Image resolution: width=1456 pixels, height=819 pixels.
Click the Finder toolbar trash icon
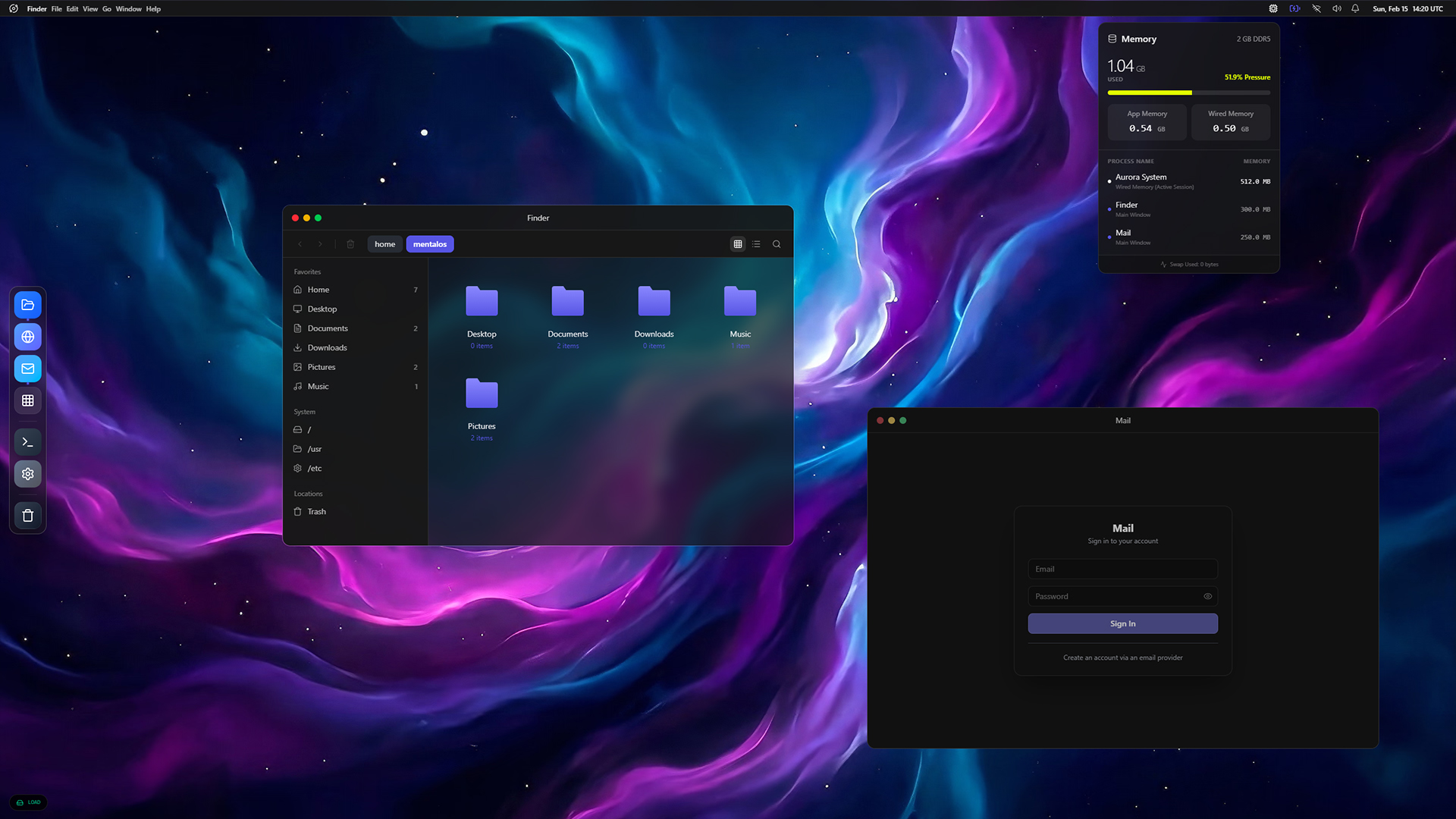(x=350, y=244)
